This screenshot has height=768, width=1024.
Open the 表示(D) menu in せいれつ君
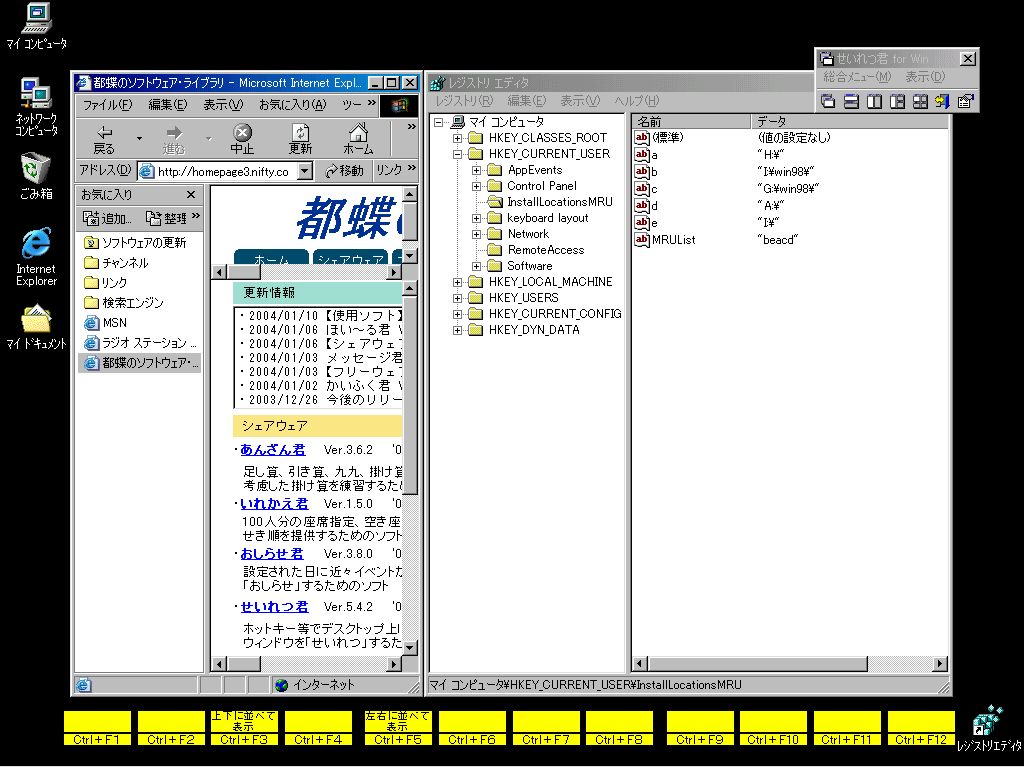[x=925, y=76]
